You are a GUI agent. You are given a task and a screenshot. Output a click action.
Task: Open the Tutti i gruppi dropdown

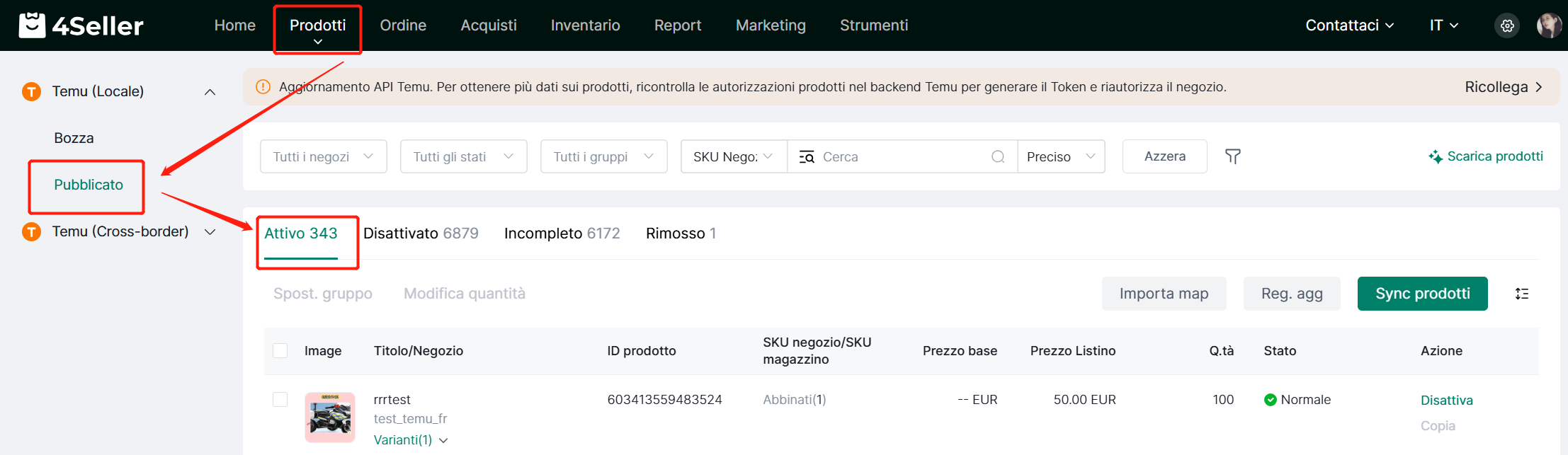pyautogui.click(x=604, y=156)
